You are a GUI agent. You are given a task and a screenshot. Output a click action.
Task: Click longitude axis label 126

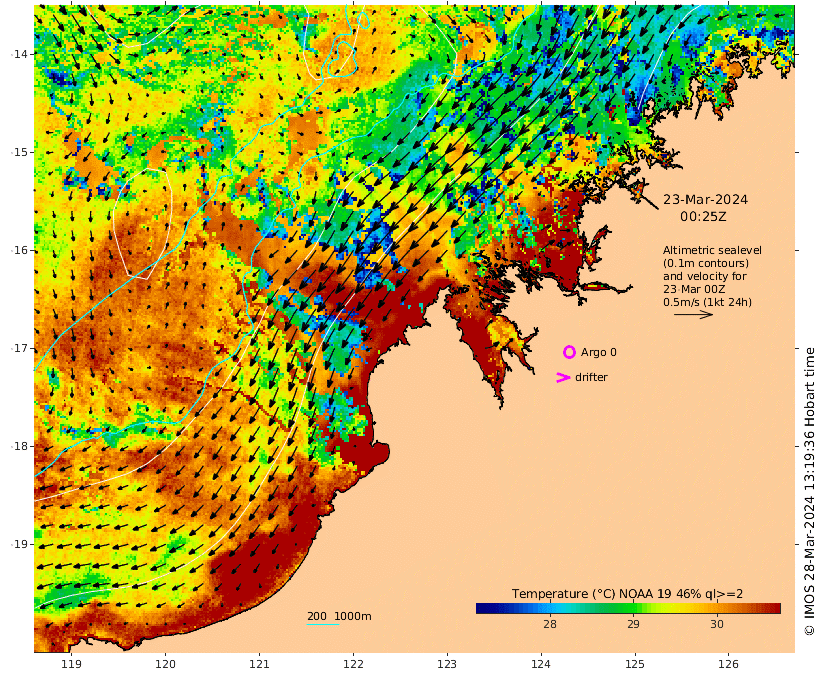(x=728, y=664)
